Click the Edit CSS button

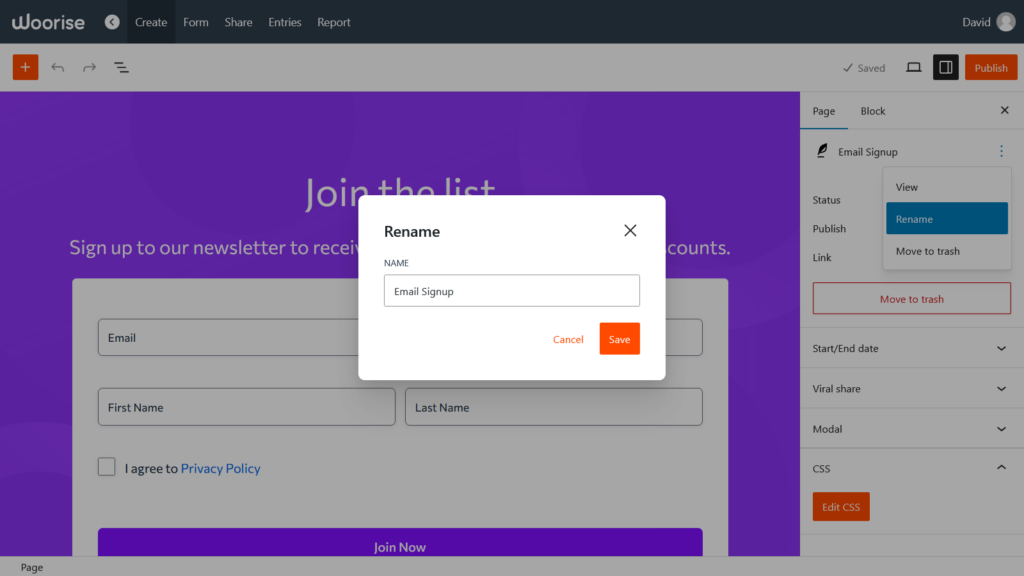point(840,506)
